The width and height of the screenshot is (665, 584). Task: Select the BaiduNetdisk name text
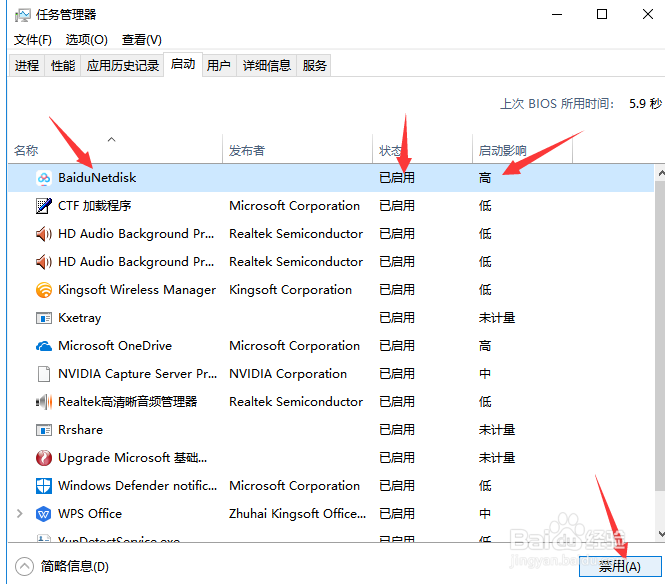point(97,178)
